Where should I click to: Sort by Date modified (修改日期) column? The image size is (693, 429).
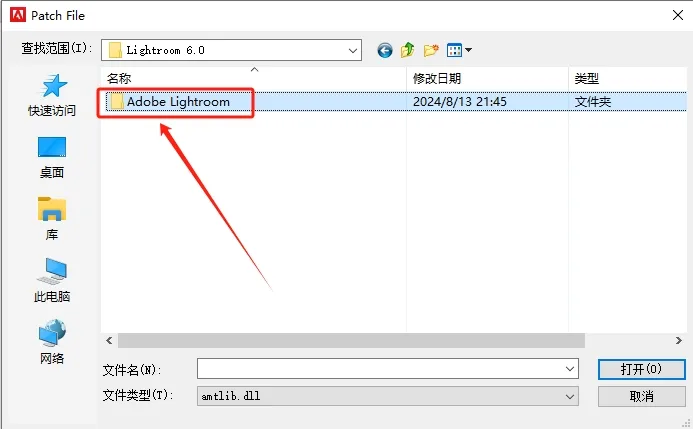pyautogui.click(x=487, y=79)
